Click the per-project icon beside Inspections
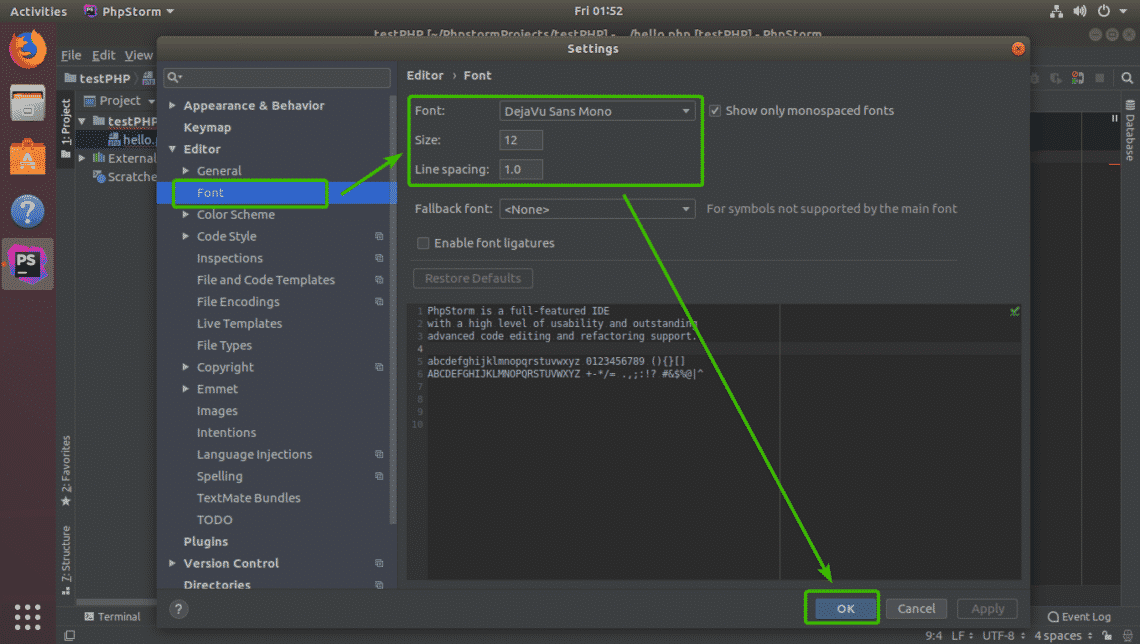The height and width of the screenshot is (644, 1140). pyautogui.click(x=379, y=258)
